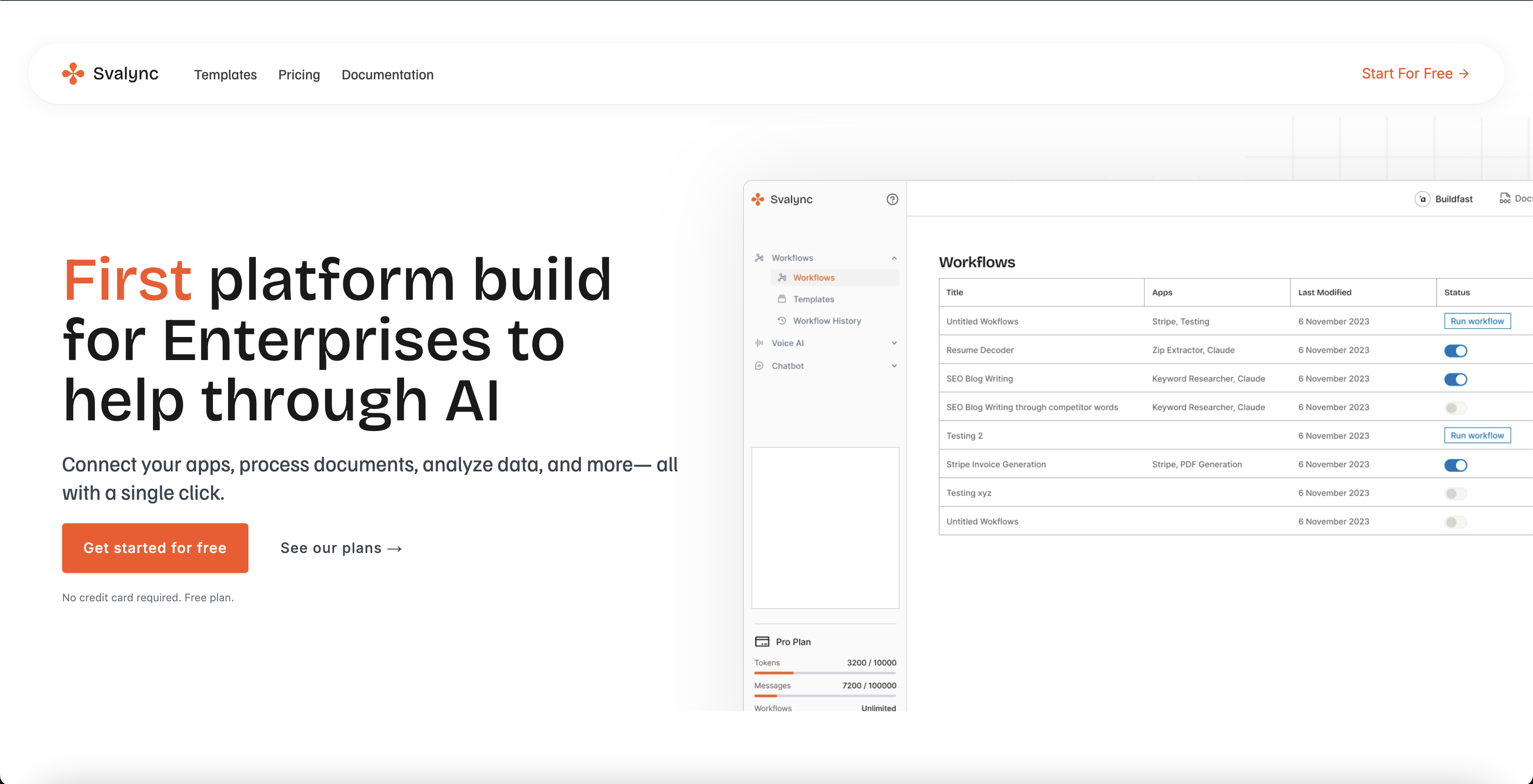Follow the See our plans link
Image resolution: width=1533 pixels, height=784 pixels.
[x=341, y=548]
